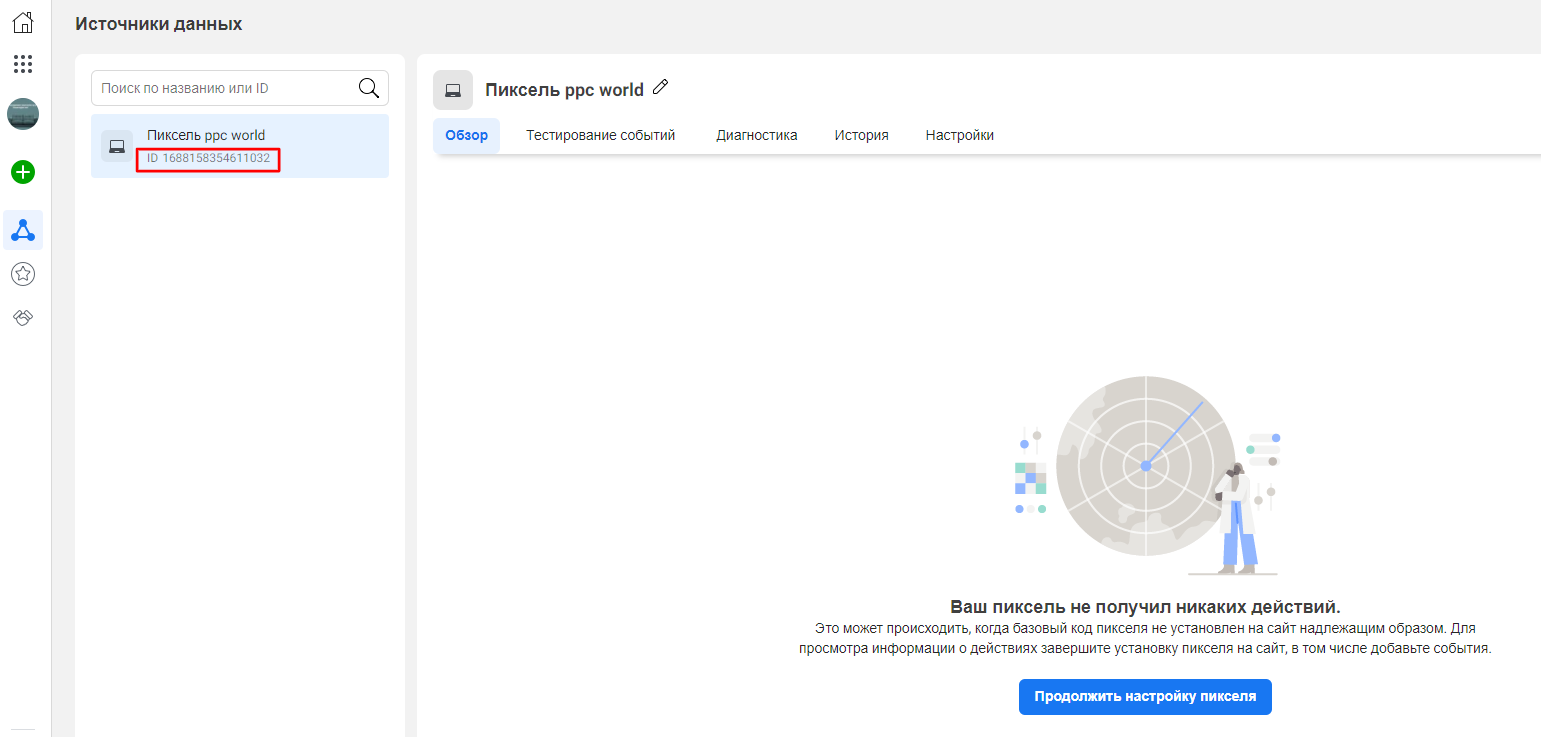Switch to the 'Обзор' tab

click(x=466, y=135)
